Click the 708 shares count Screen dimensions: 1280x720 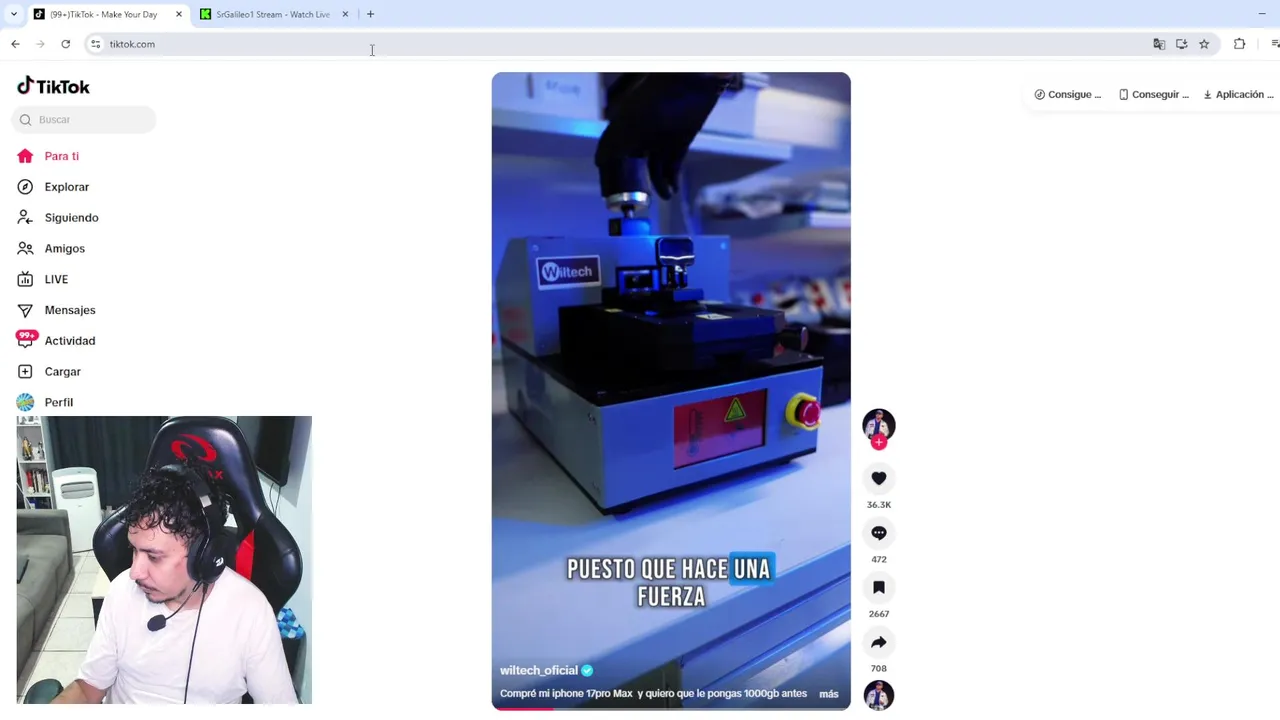coord(879,668)
